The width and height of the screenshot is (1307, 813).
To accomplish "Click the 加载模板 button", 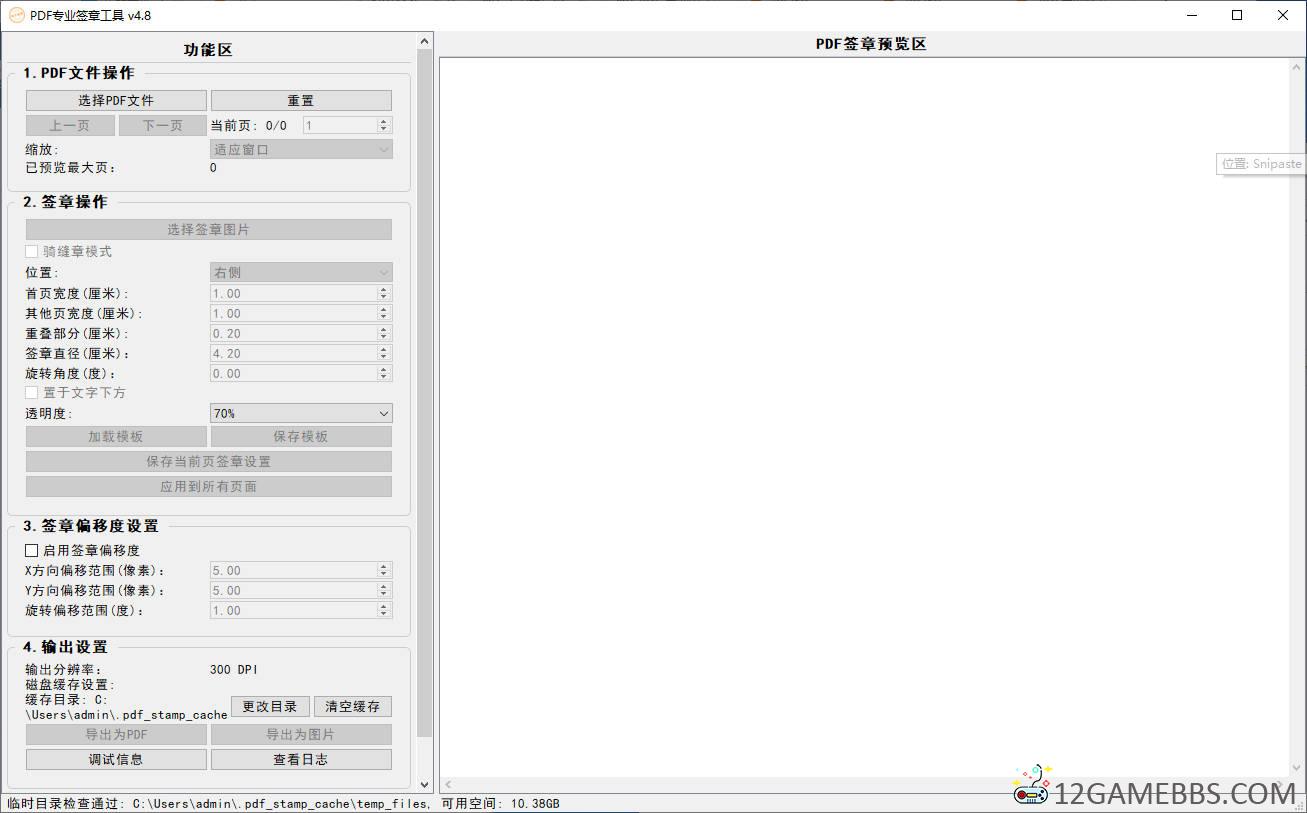I will tap(116, 436).
